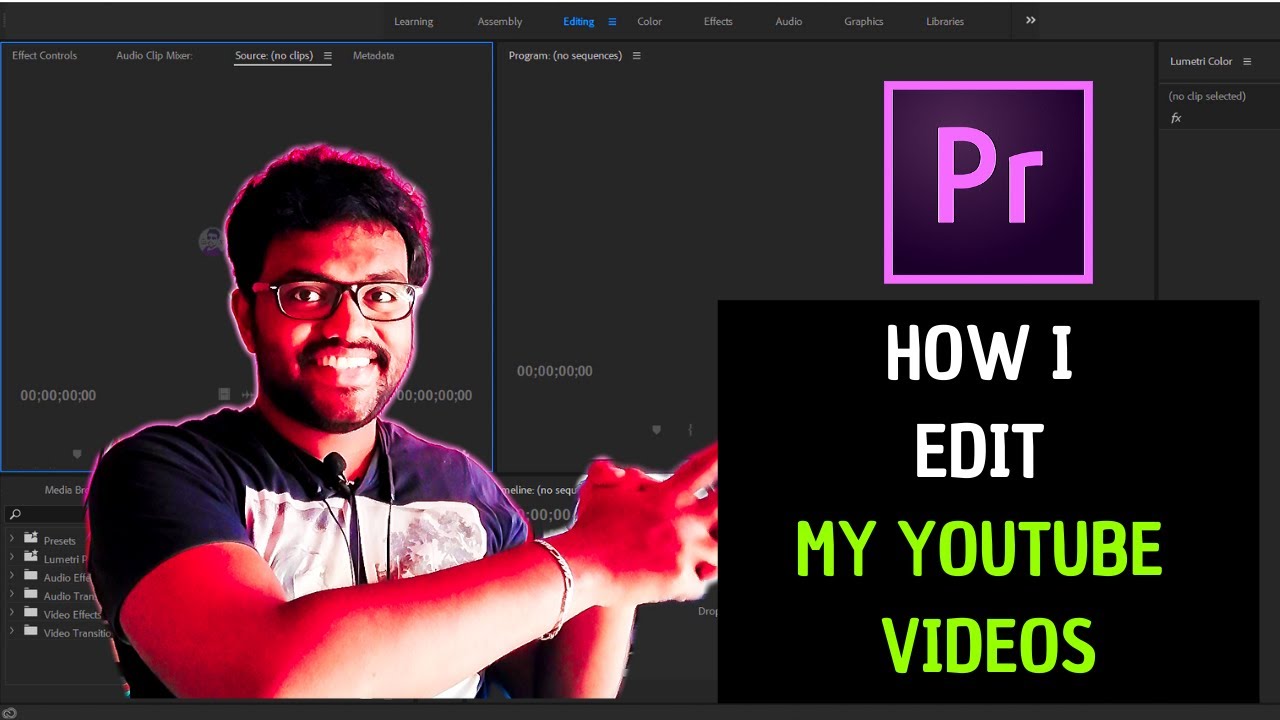
Task: Open the Editing workspace menu icon
Action: (x=612, y=21)
